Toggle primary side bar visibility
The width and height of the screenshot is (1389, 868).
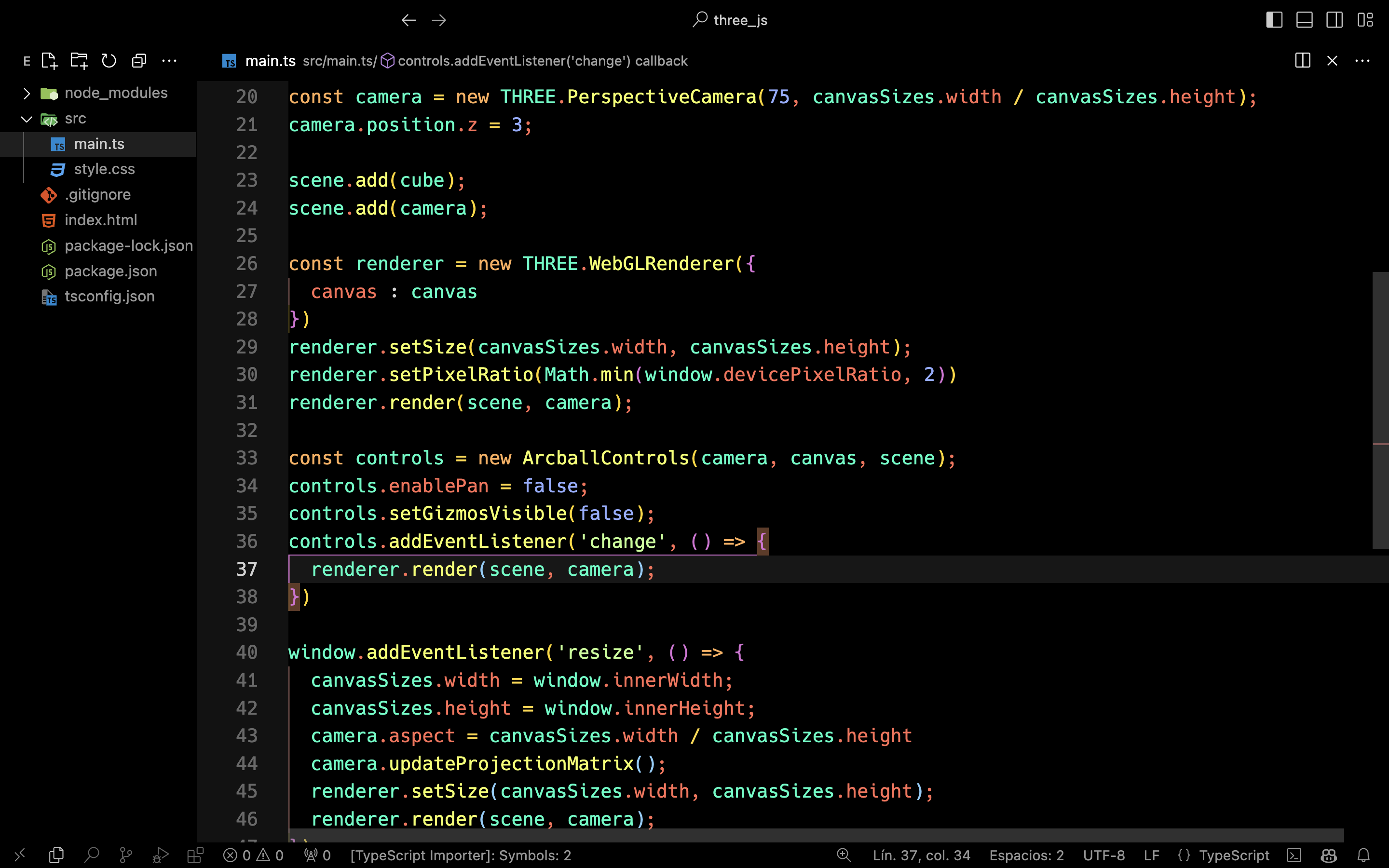pyautogui.click(x=1274, y=20)
